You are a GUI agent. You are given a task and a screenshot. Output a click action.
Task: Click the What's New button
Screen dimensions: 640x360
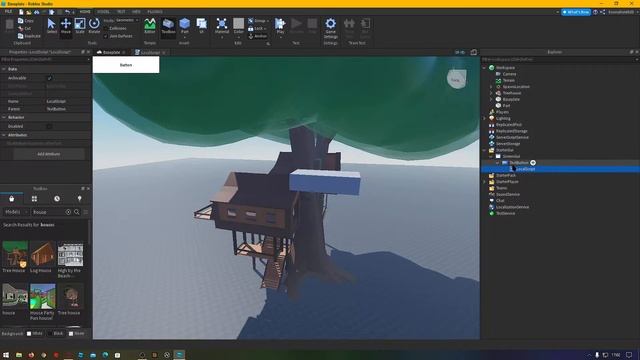click(x=576, y=12)
